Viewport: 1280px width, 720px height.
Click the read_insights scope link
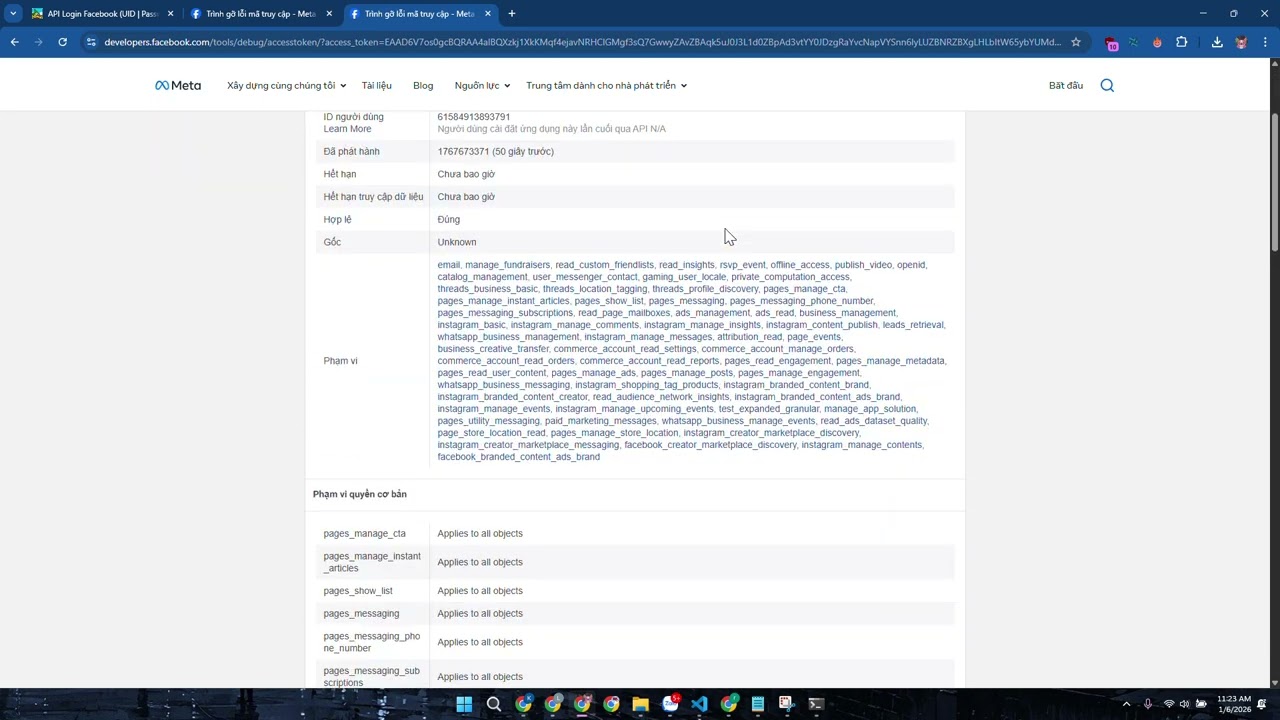coord(686,265)
